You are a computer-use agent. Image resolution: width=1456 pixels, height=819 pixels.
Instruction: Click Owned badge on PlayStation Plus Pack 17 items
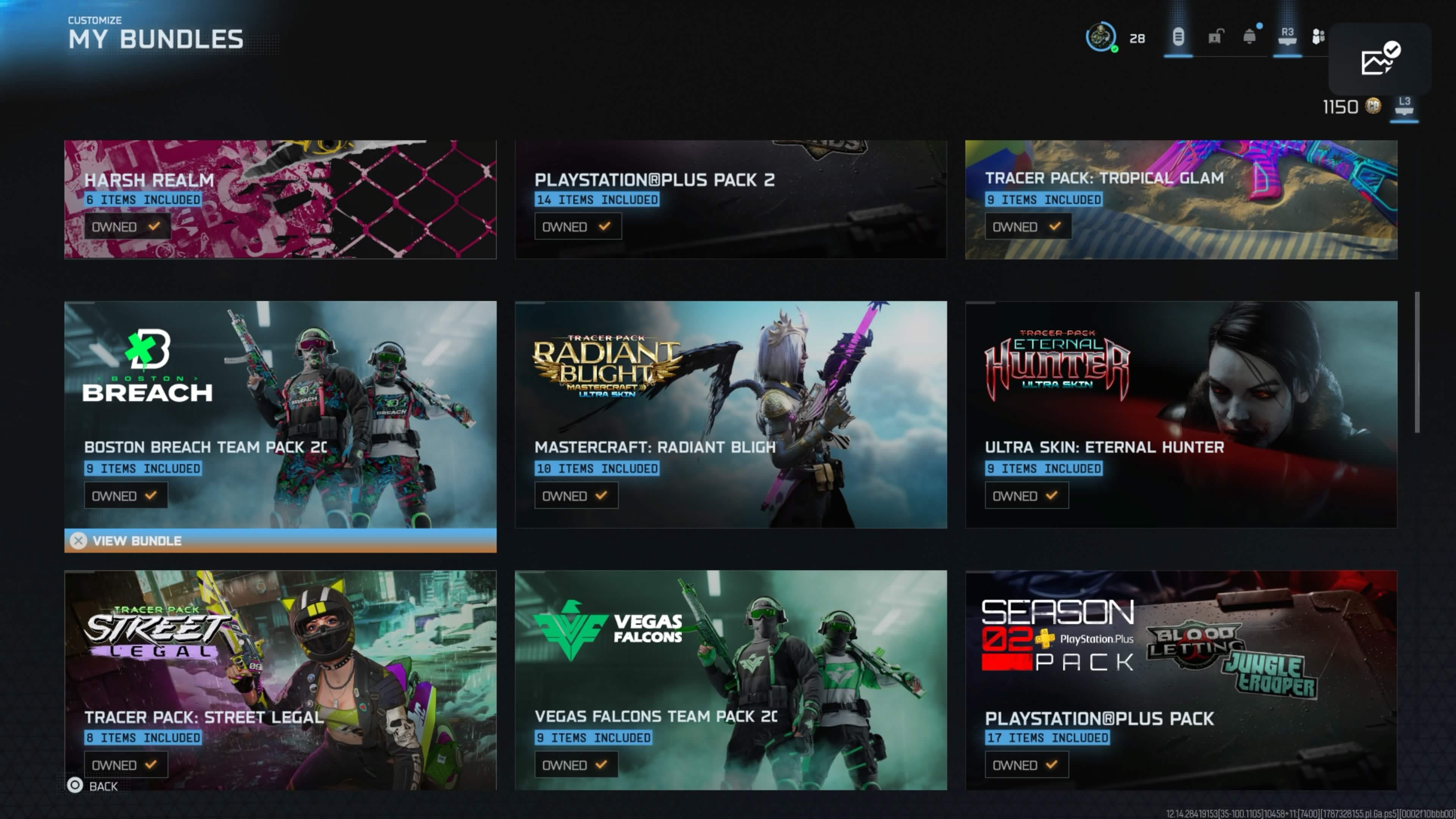1026,765
